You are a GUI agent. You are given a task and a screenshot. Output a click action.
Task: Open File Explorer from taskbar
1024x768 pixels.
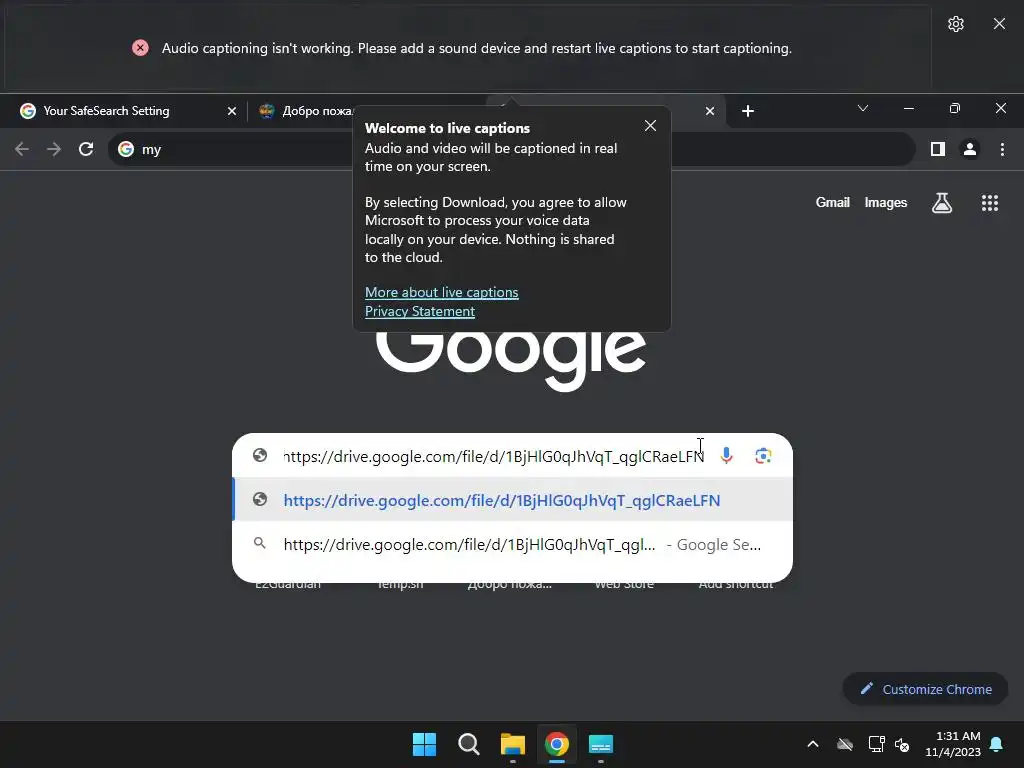coord(513,744)
